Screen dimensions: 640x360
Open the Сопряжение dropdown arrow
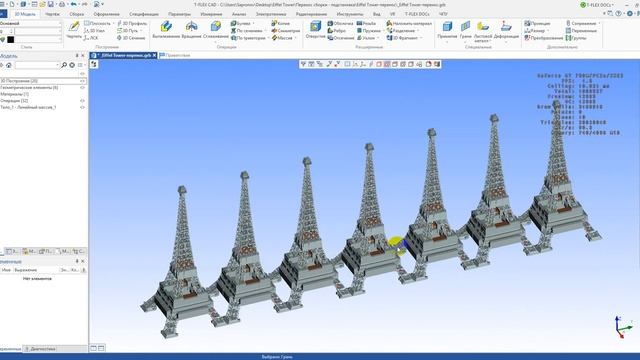tap(599, 24)
